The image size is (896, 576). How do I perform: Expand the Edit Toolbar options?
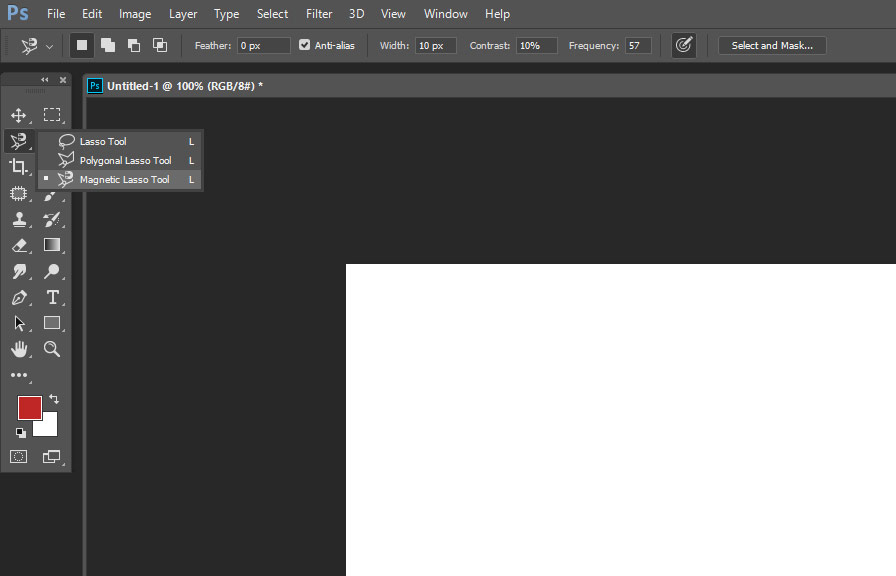click(19, 375)
